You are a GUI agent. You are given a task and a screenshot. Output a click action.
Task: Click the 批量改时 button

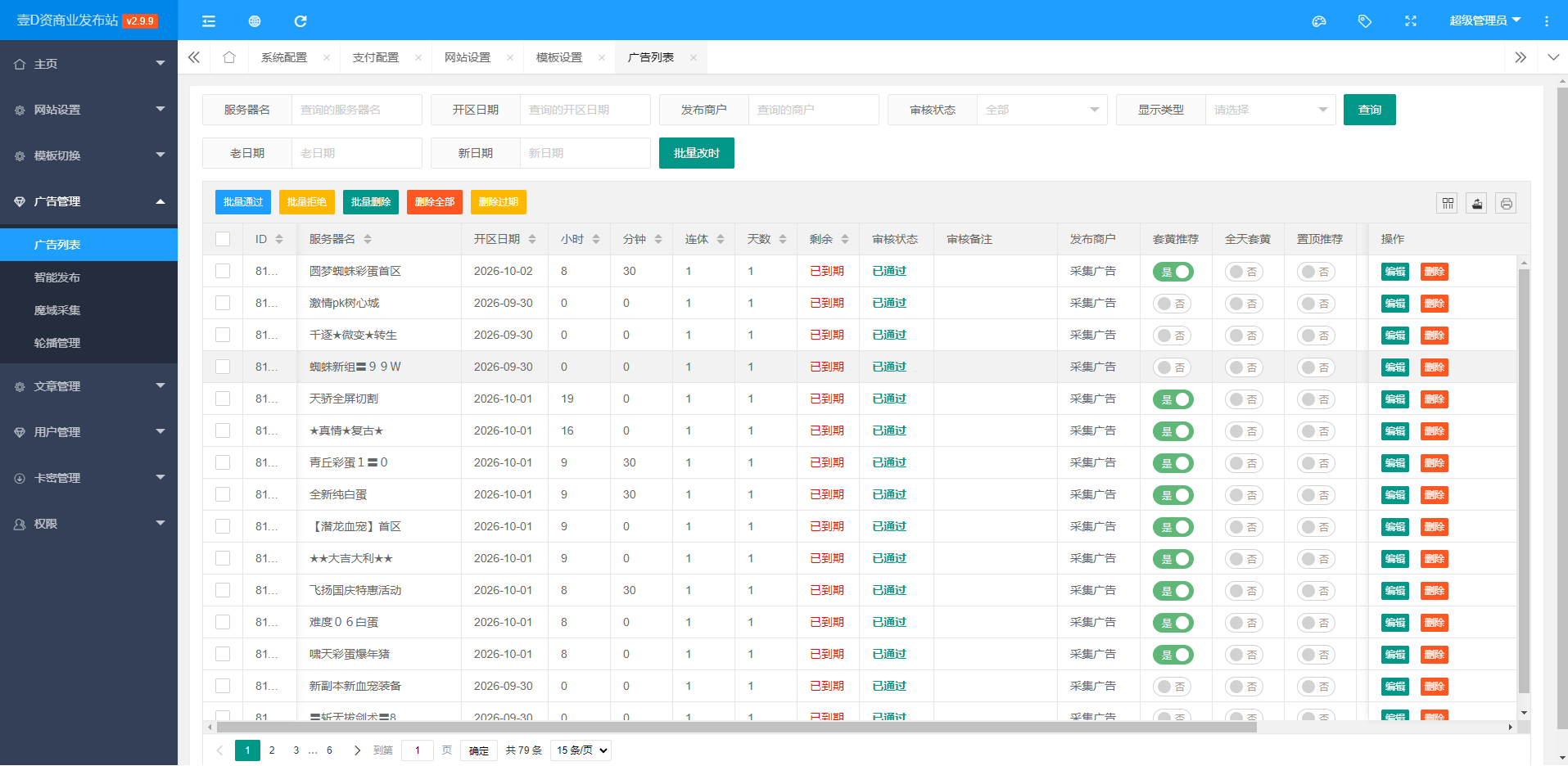point(697,153)
